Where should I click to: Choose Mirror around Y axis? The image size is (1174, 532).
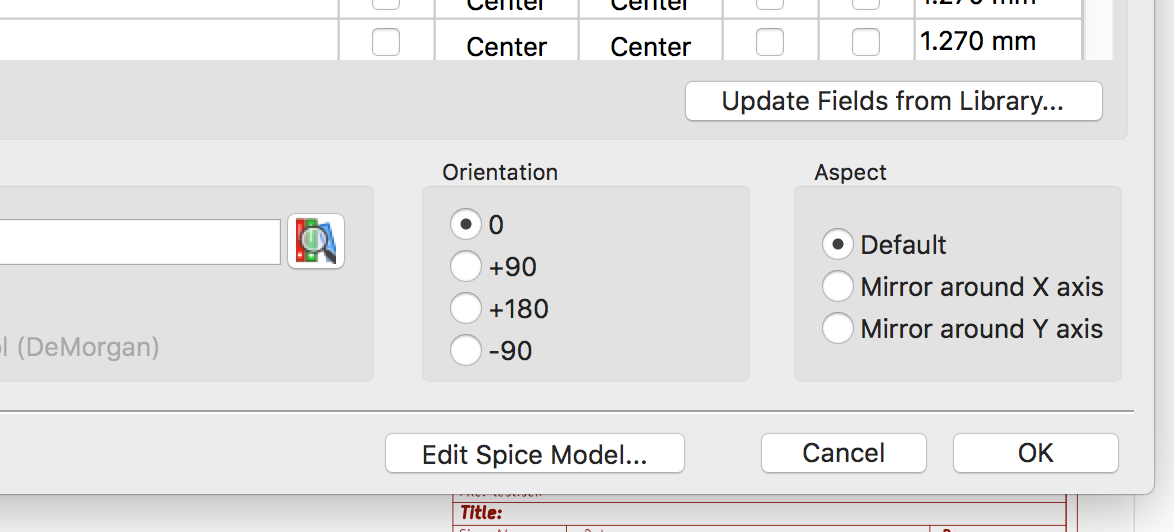837,329
